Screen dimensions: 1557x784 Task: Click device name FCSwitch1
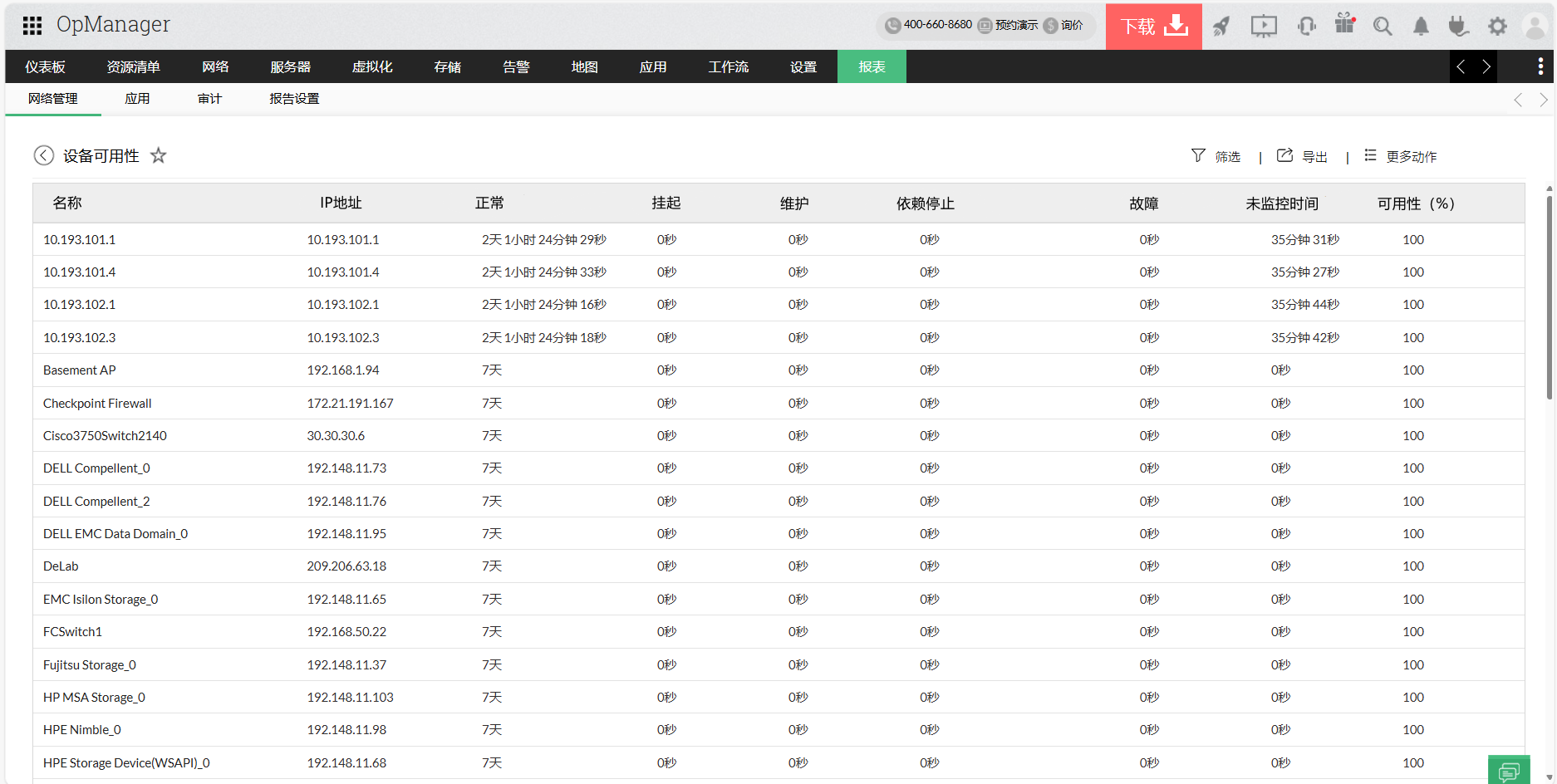(72, 632)
